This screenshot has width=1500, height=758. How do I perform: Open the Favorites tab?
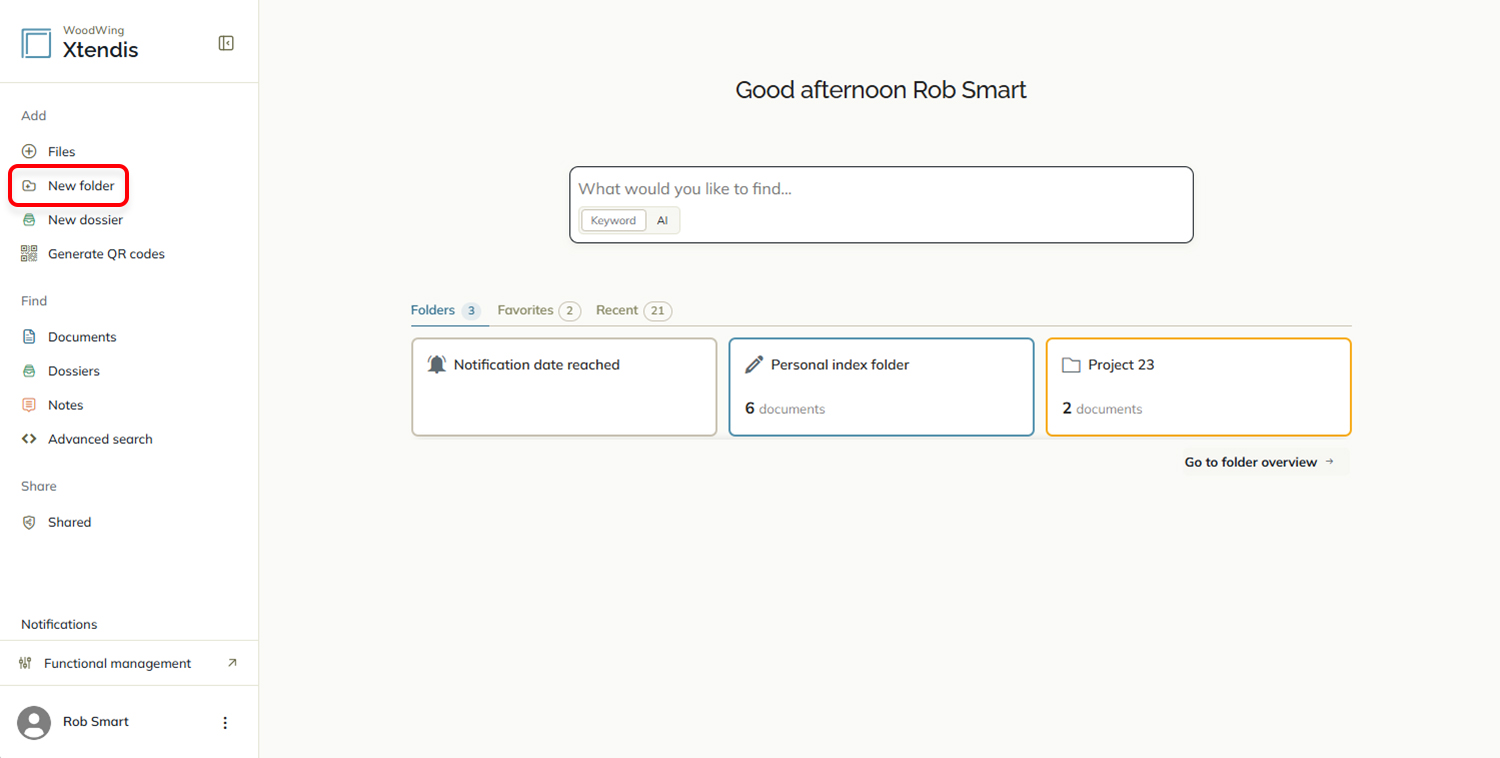[x=539, y=311]
